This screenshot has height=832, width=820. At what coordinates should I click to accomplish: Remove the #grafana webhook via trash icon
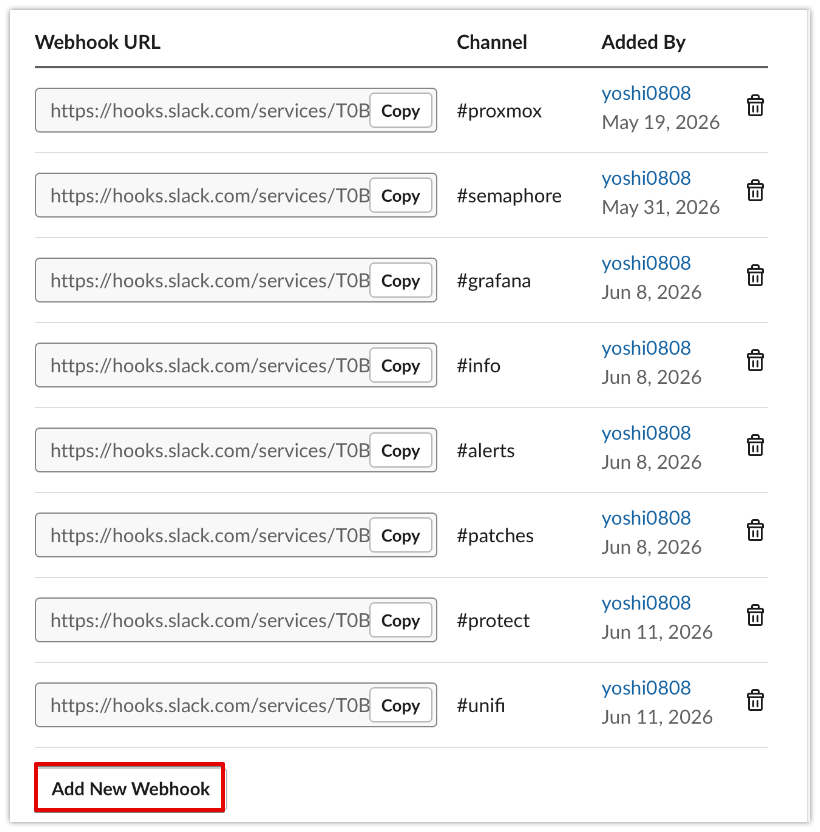(x=755, y=275)
